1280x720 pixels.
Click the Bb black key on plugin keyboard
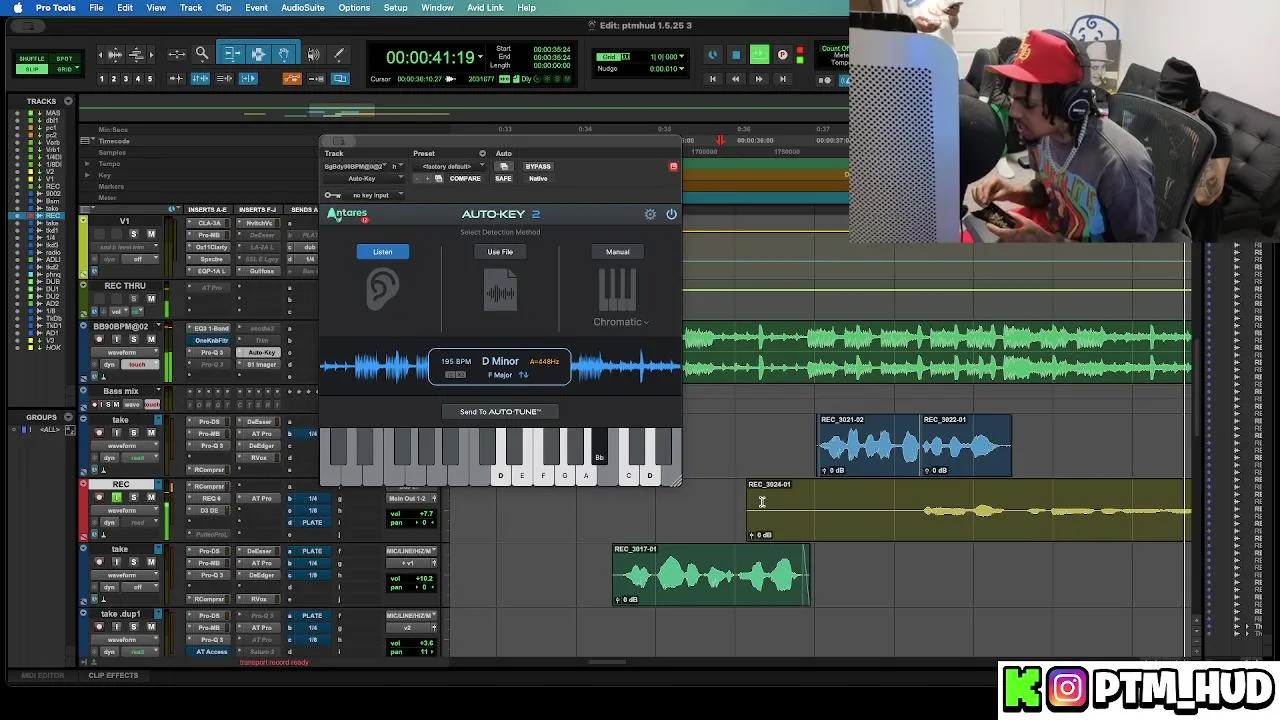pyautogui.click(x=598, y=446)
